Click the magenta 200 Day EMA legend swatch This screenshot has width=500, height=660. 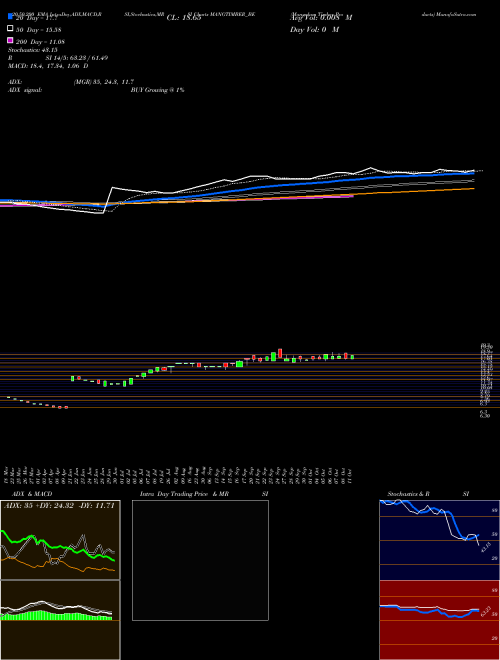10,41
